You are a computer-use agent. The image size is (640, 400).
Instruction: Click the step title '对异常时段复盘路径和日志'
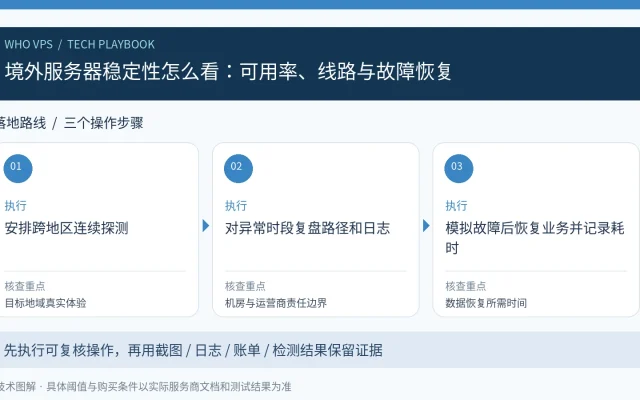pos(307,228)
